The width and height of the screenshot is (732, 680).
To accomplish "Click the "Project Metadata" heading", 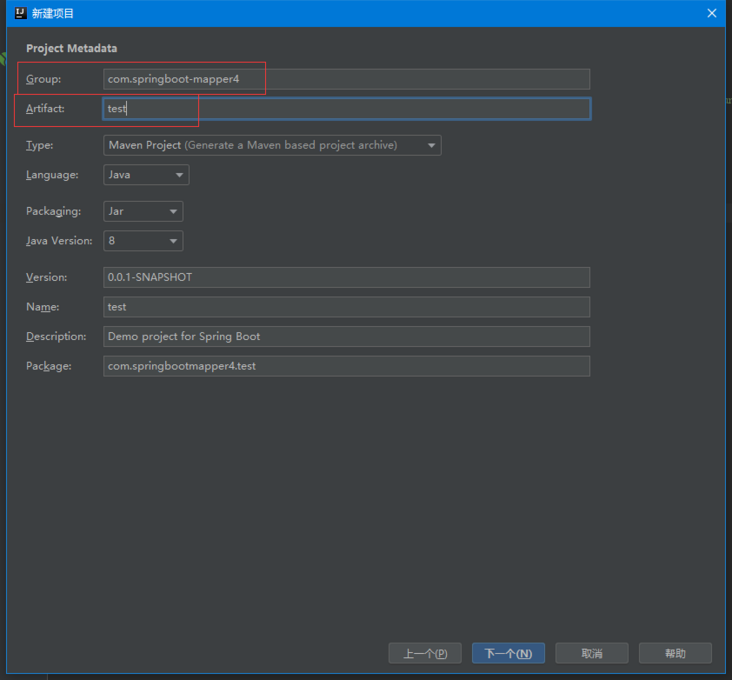I will pyautogui.click(x=71, y=48).
